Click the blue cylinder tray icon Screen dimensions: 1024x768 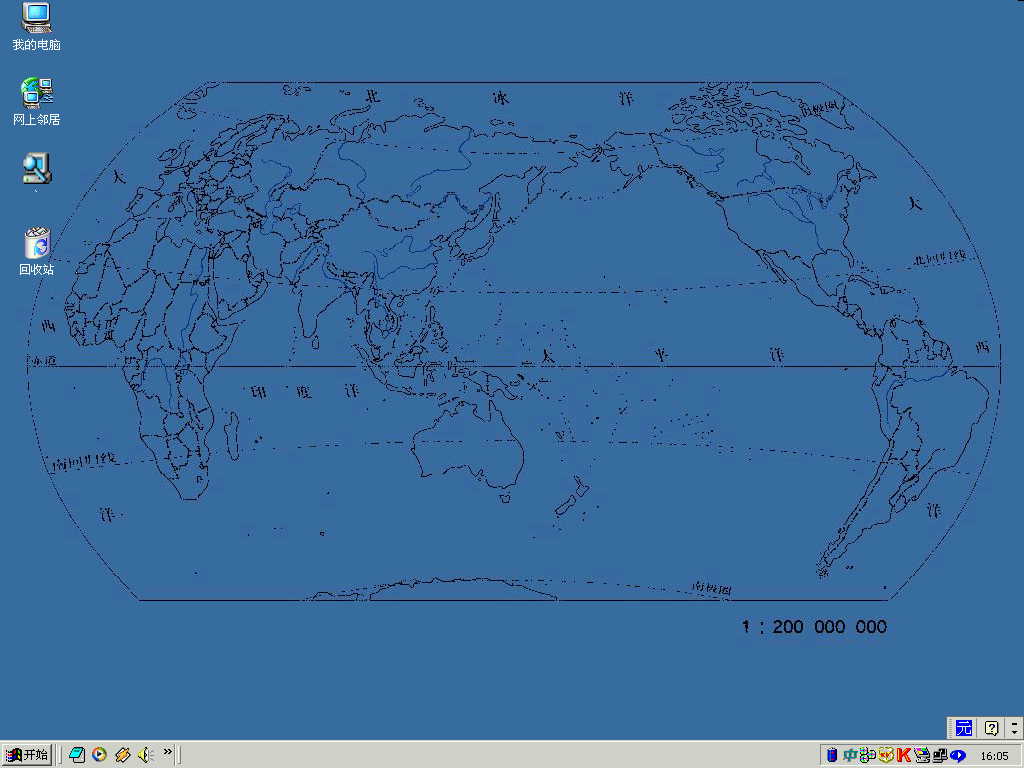pyautogui.click(x=832, y=755)
